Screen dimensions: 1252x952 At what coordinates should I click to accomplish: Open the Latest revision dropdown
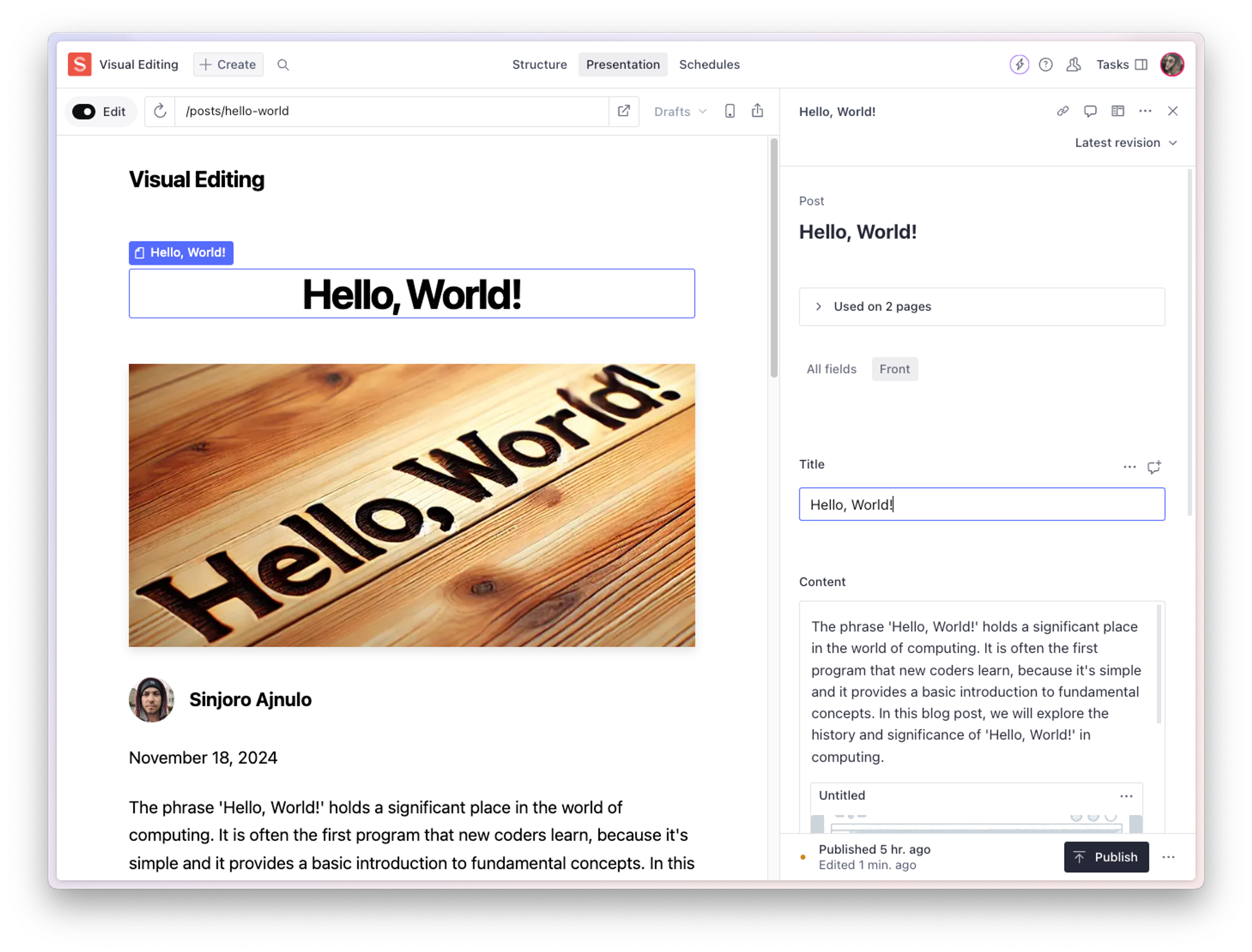pyautogui.click(x=1125, y=143)
